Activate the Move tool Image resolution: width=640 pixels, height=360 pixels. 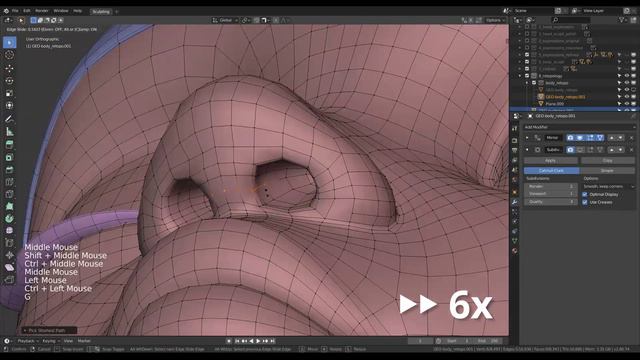pos(9,68)
